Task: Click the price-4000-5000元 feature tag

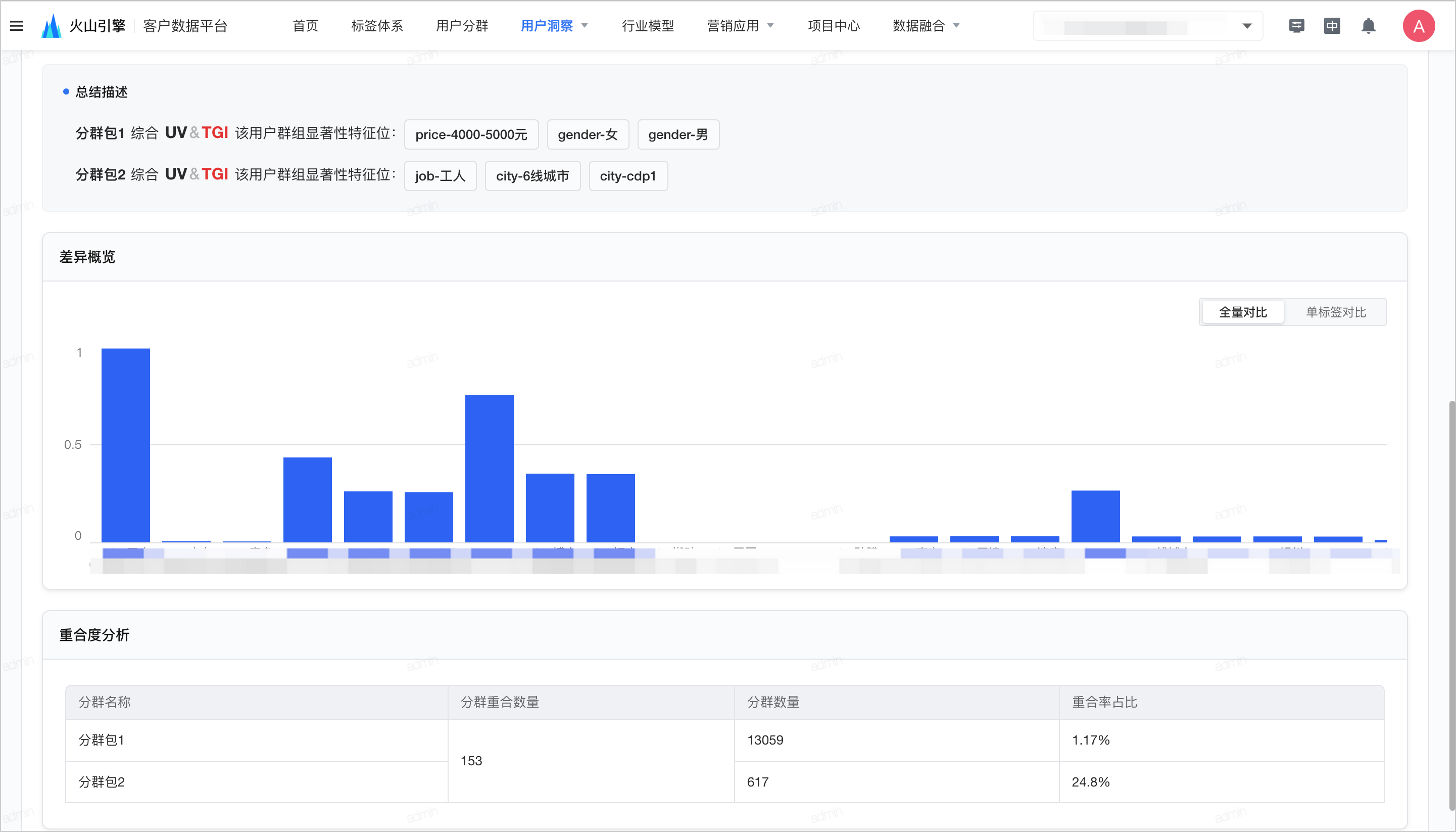Action: tap(471, 134)
